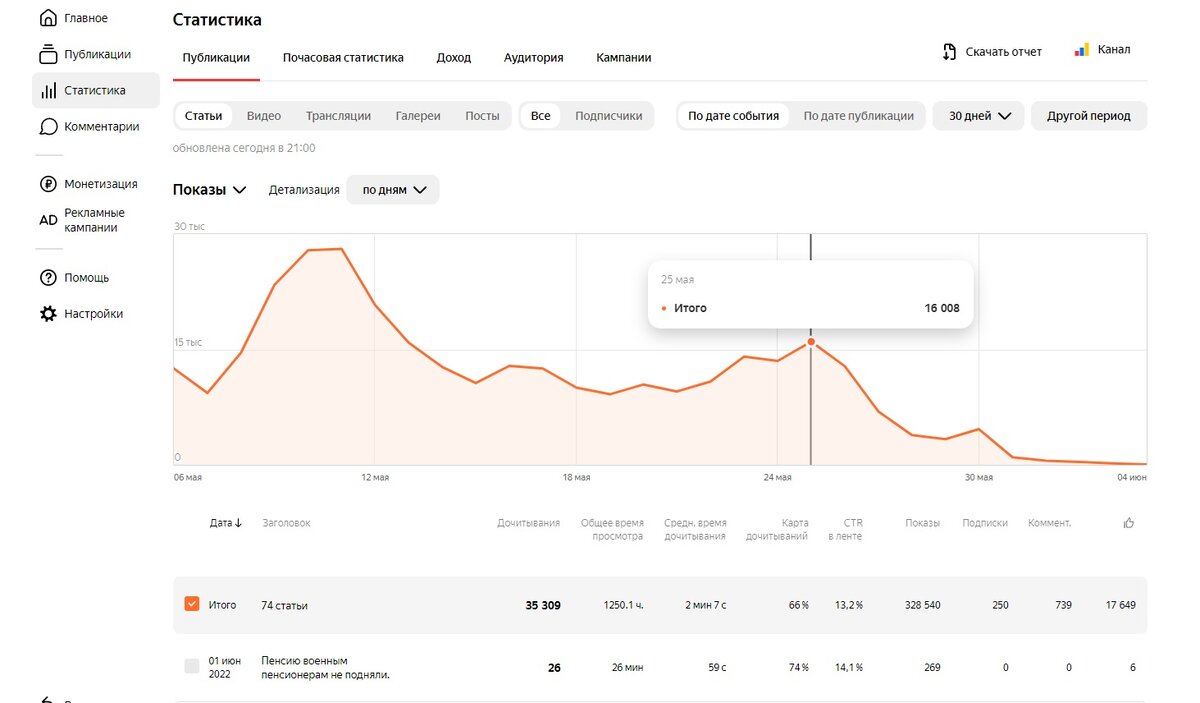Open the по дням detail dropdown

[x=393, y=190]
